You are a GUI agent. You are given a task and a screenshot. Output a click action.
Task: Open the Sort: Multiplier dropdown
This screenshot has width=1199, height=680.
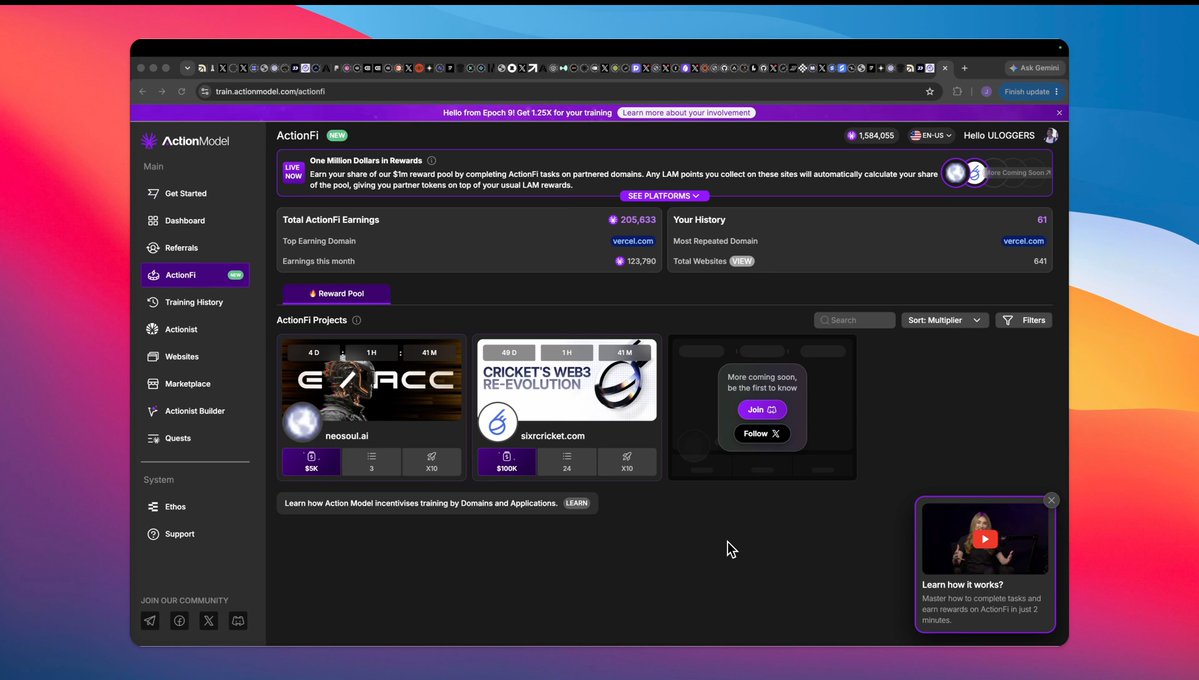tap(944, 320)
